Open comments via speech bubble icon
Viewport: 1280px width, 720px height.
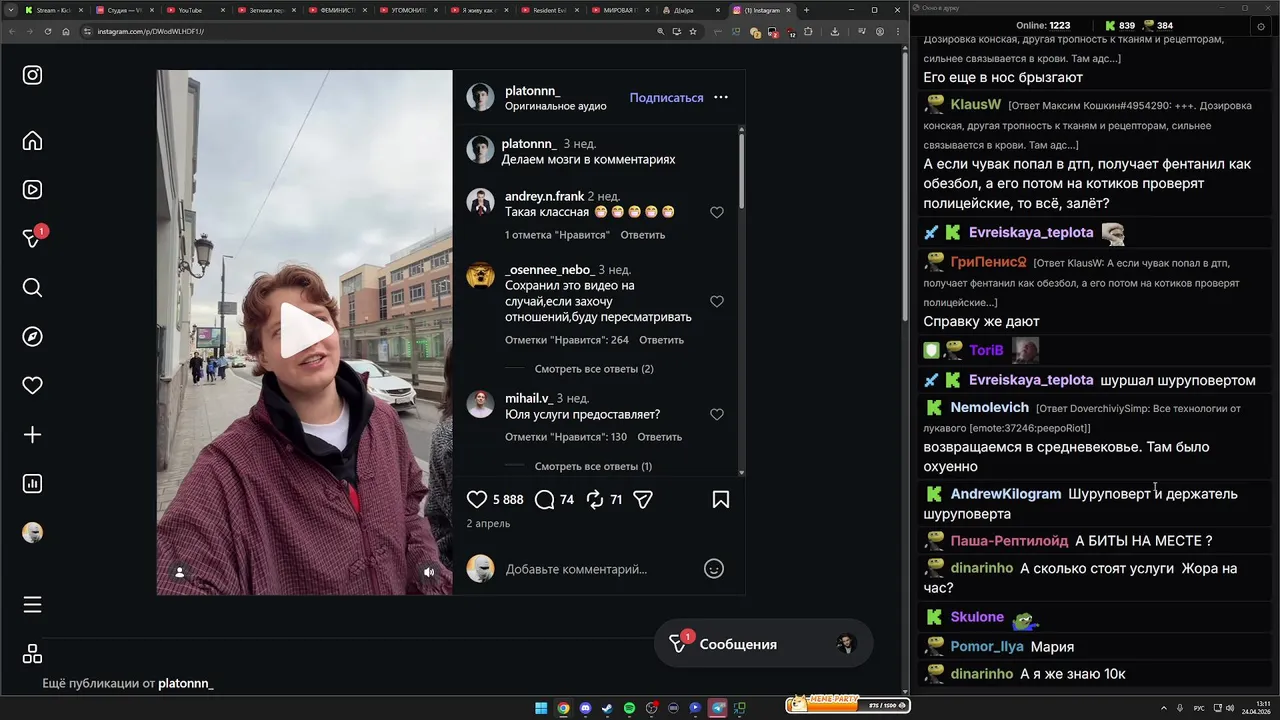(x=545, y=499)
